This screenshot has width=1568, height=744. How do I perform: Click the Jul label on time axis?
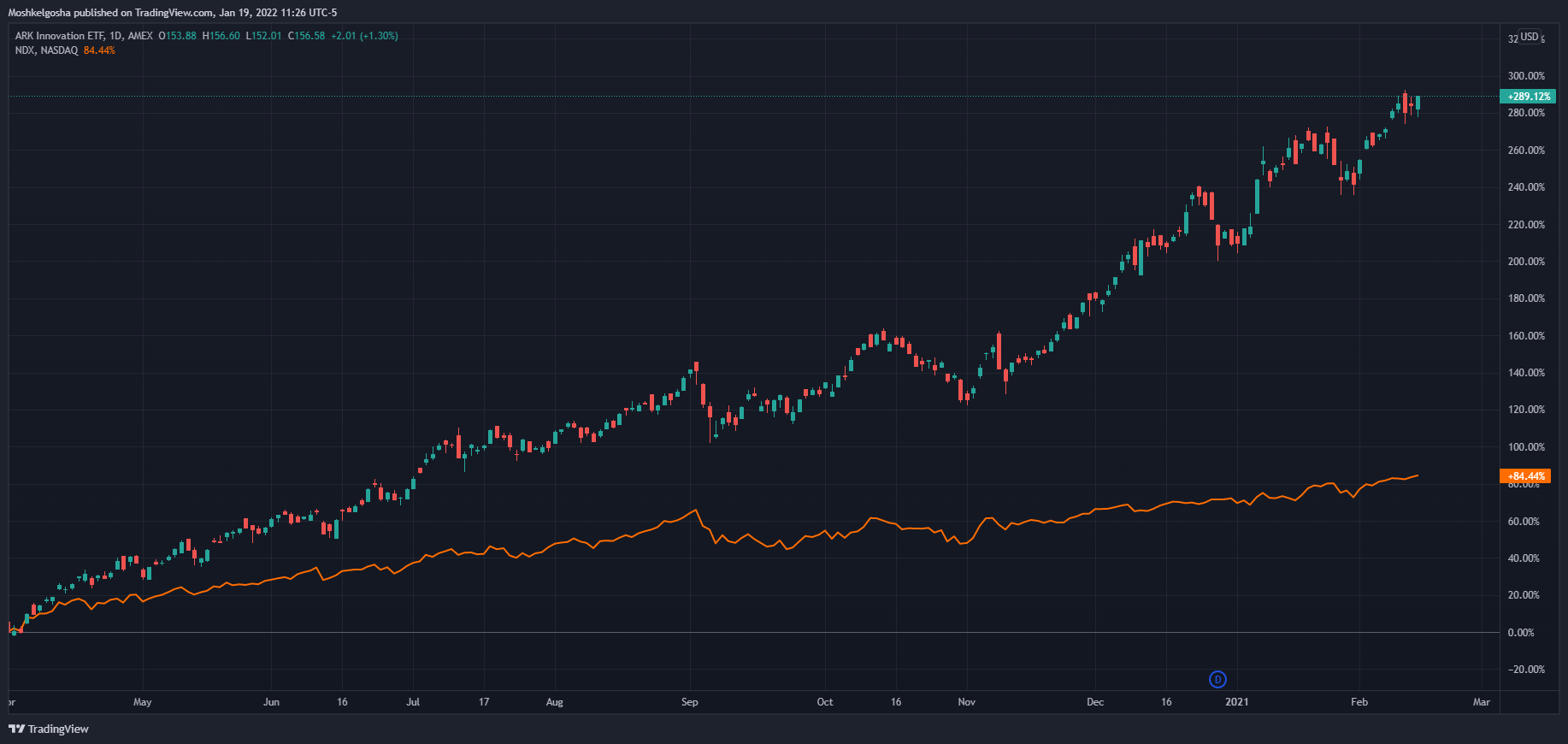click(413, 702)
